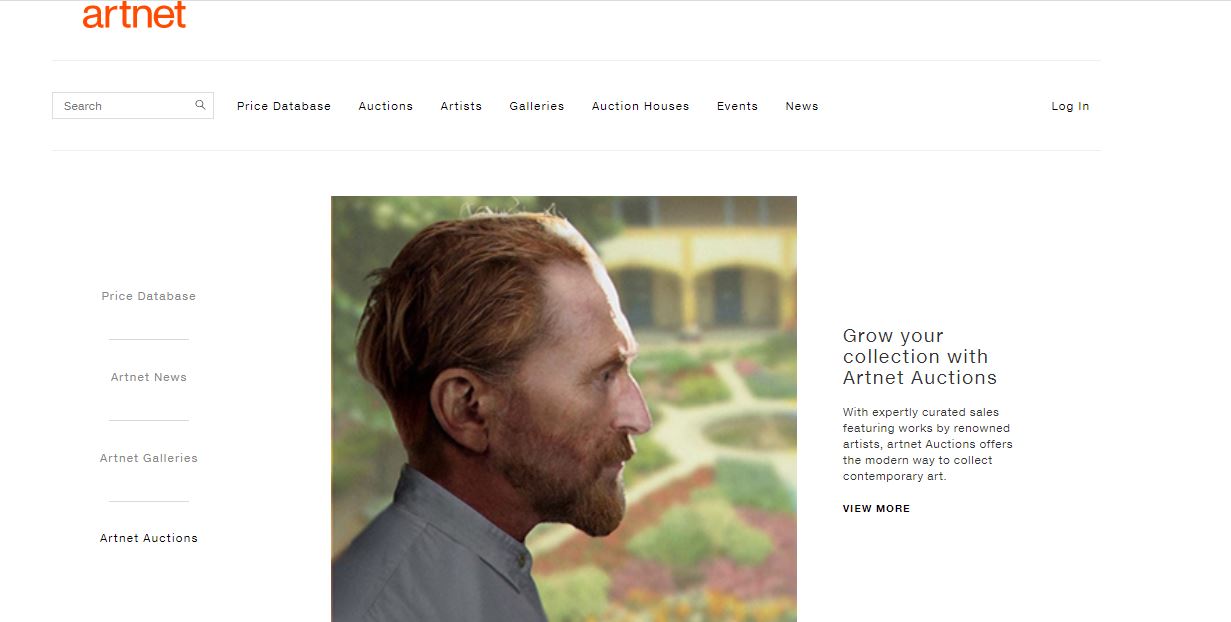Click the VIEW MORE link
1231x622 pixels.
[876, 508]
